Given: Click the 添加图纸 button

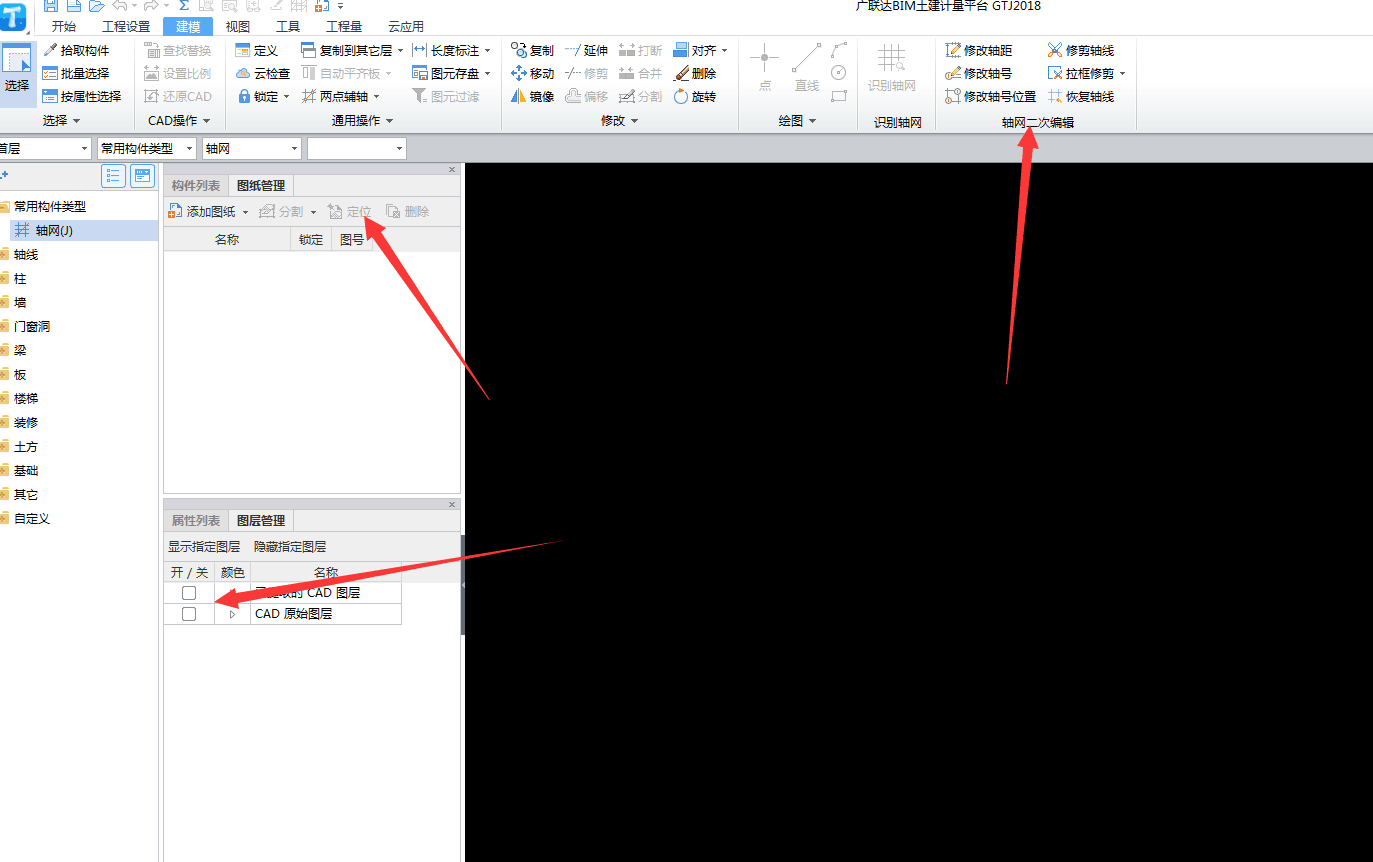Looking at the screenshot, I should click(203, 212).
